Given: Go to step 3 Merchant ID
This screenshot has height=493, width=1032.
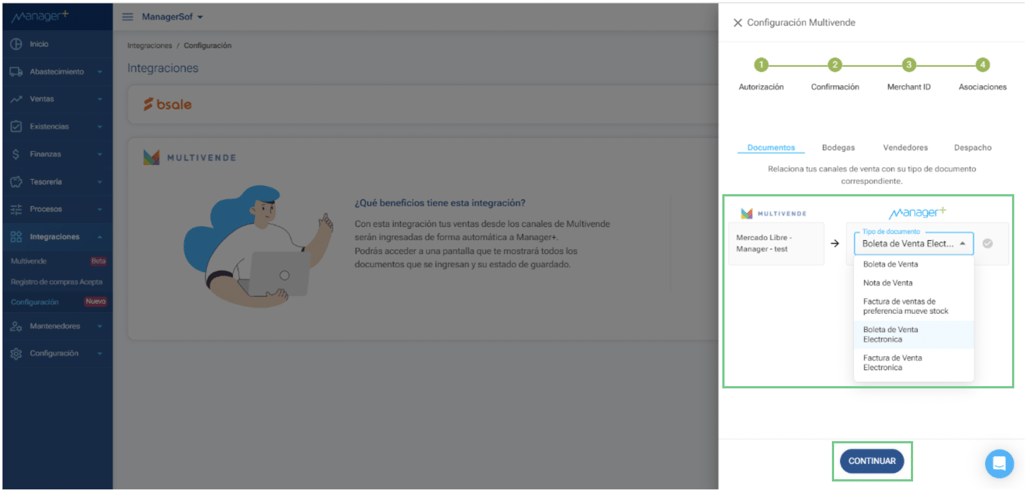Looking at the screenshot, I should 909,65.
